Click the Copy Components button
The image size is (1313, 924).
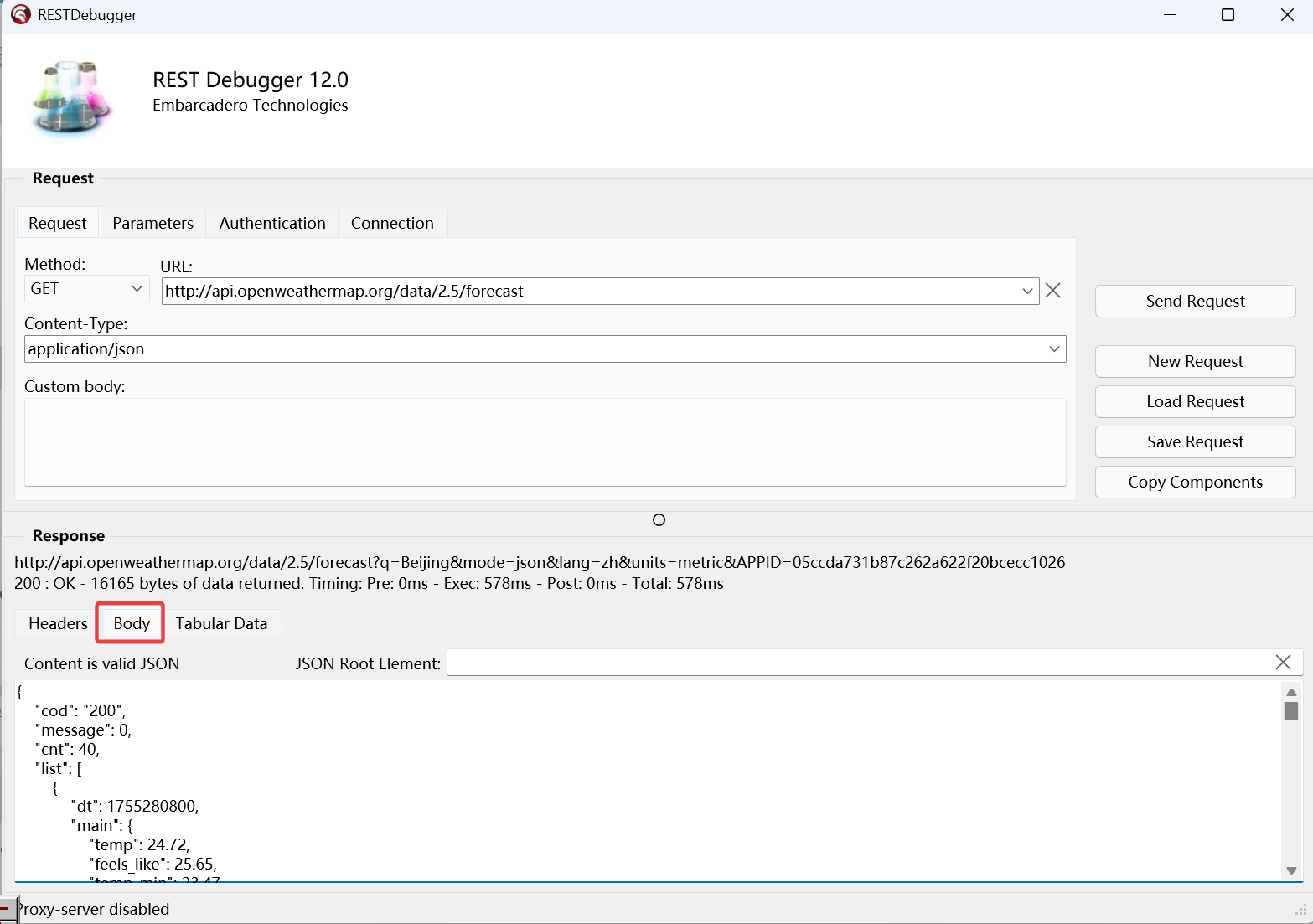[x=1195, y=483]
